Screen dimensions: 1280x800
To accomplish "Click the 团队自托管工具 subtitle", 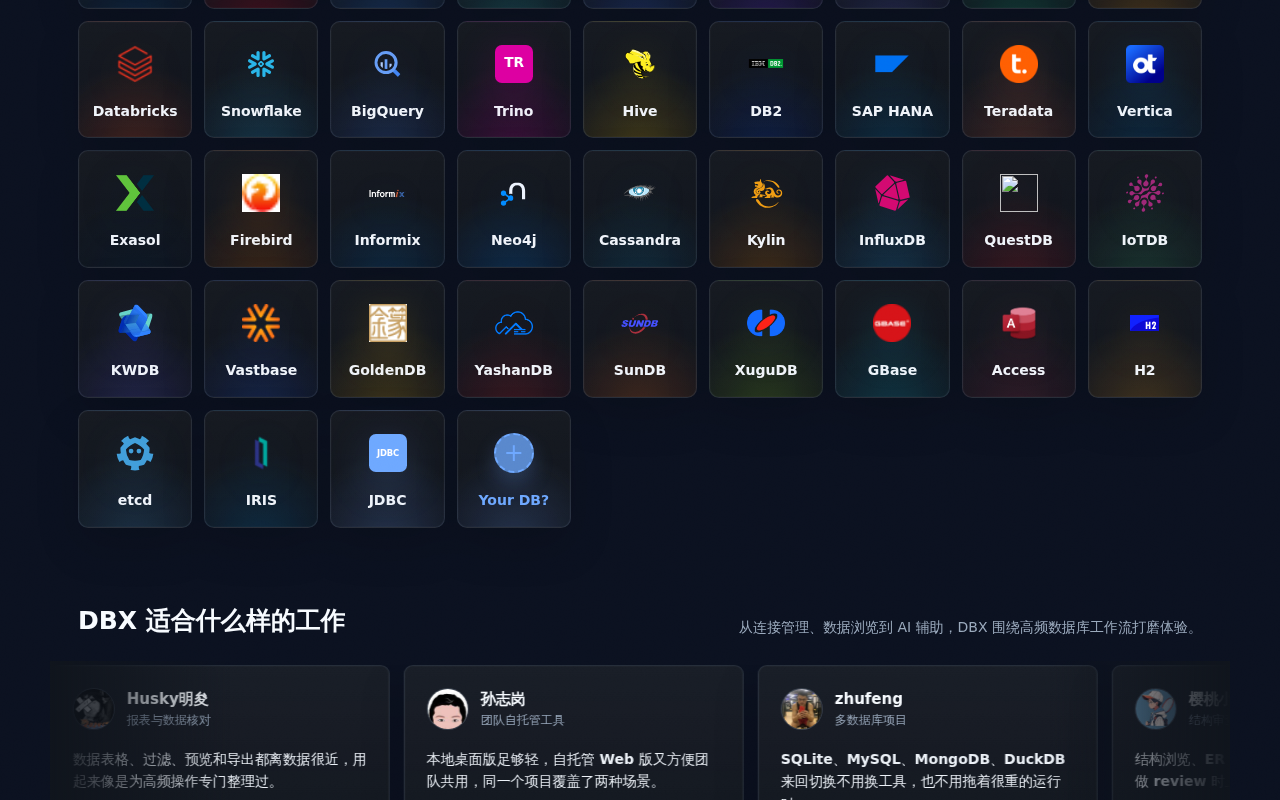I will coord(523,720).
